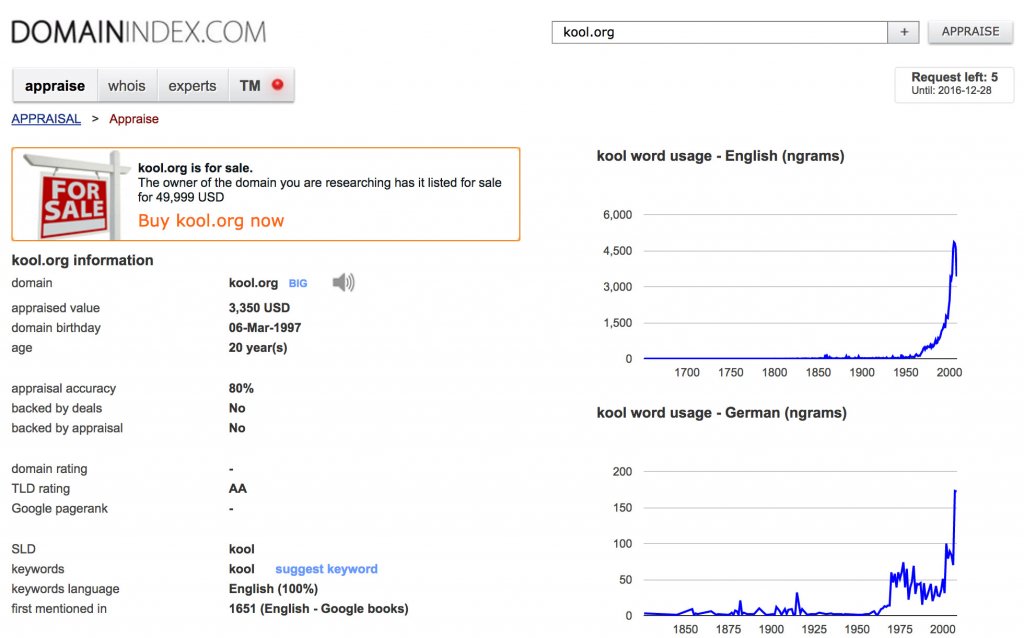This screenshot has width=1024, height=638.
Task: Click the Request left: 5 box
Action: (954, 84)
